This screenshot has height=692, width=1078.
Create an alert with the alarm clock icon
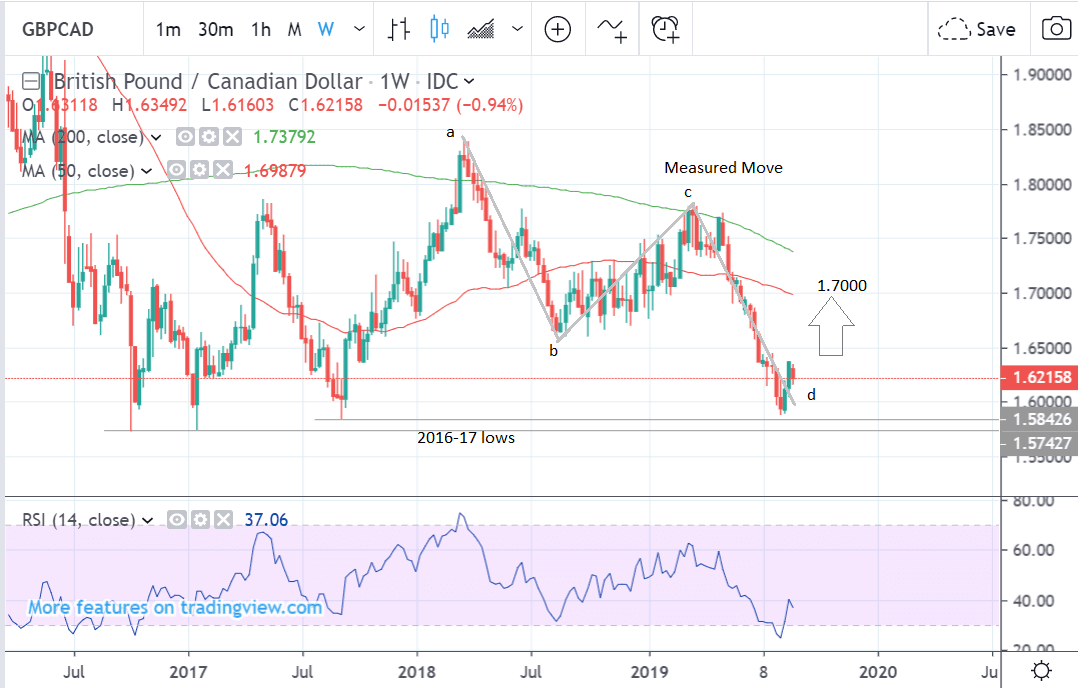666,29
